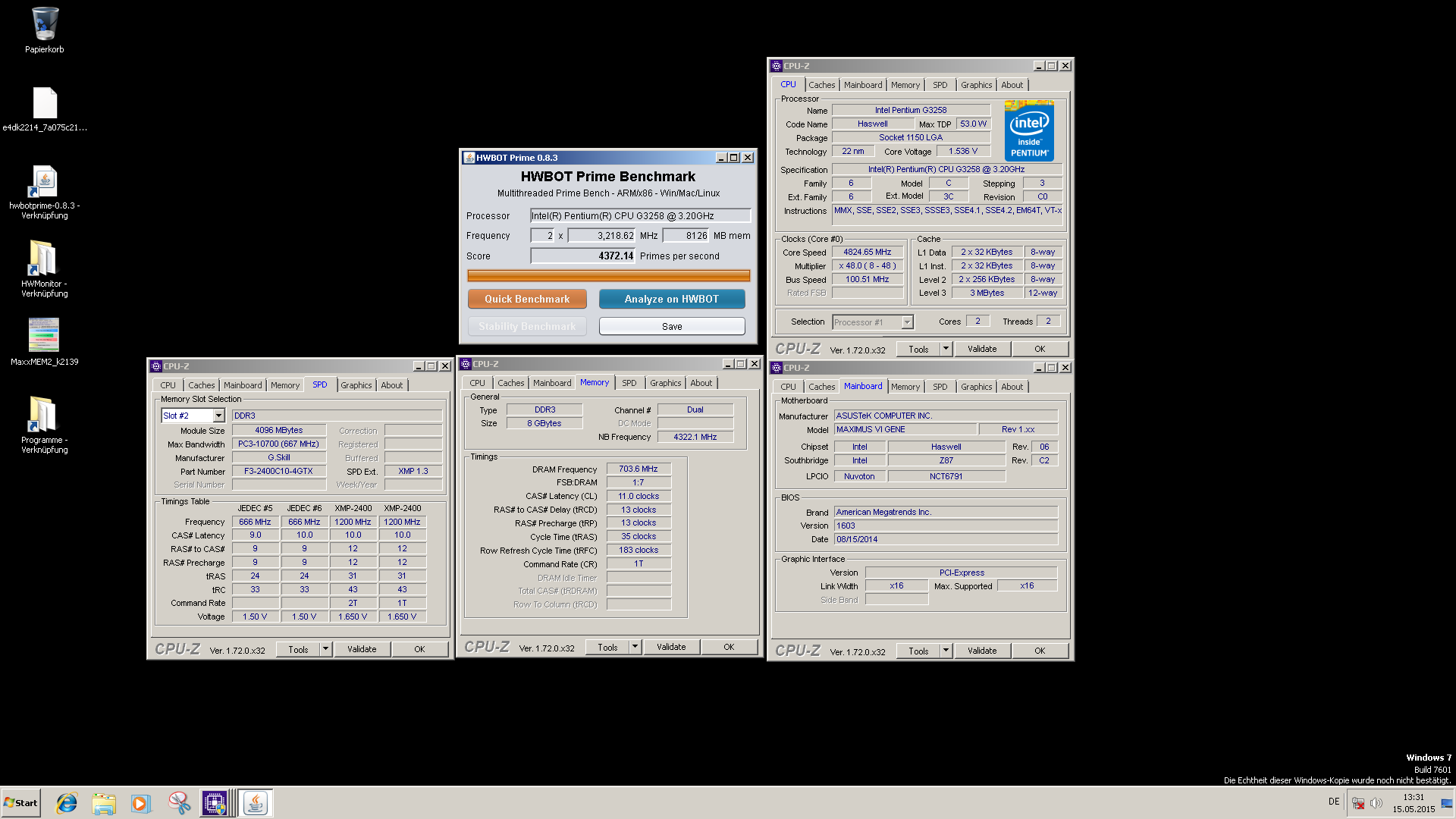Open CPU tab in SPD CPU-Z window

pos(168,385)
